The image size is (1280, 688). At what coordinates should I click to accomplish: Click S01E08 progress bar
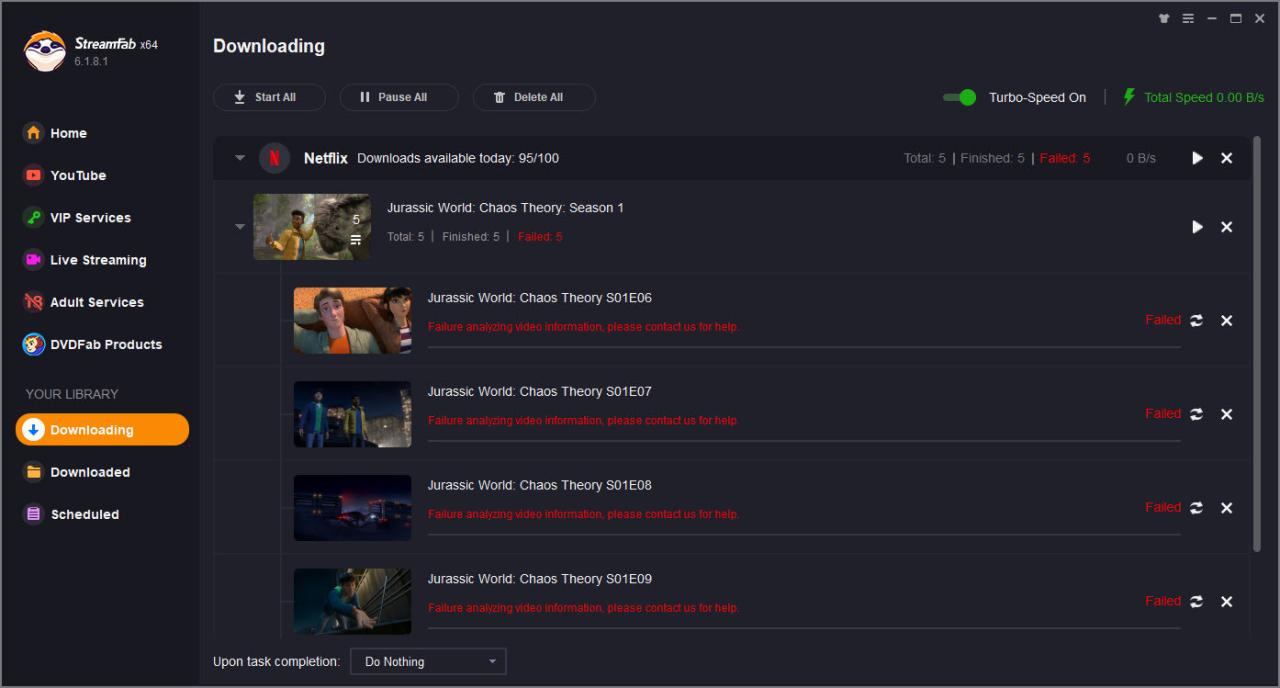[x=804, y=535]
